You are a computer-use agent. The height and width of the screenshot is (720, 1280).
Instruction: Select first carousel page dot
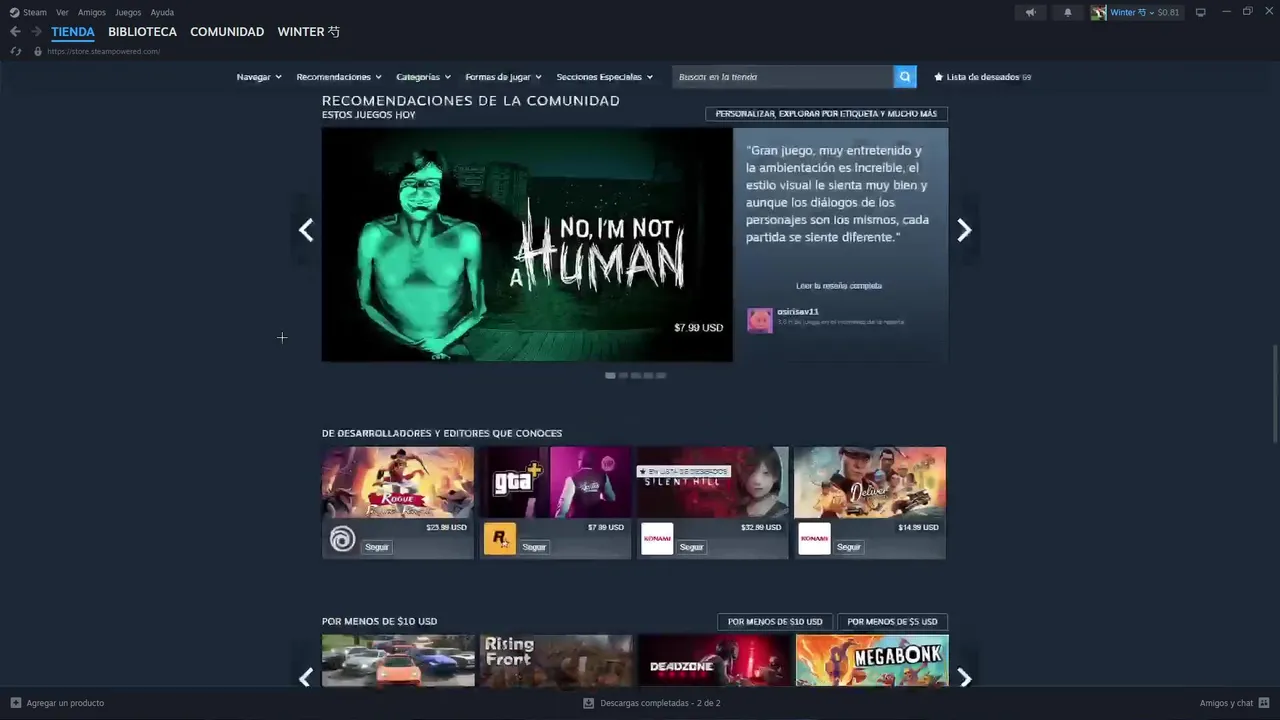610,376
